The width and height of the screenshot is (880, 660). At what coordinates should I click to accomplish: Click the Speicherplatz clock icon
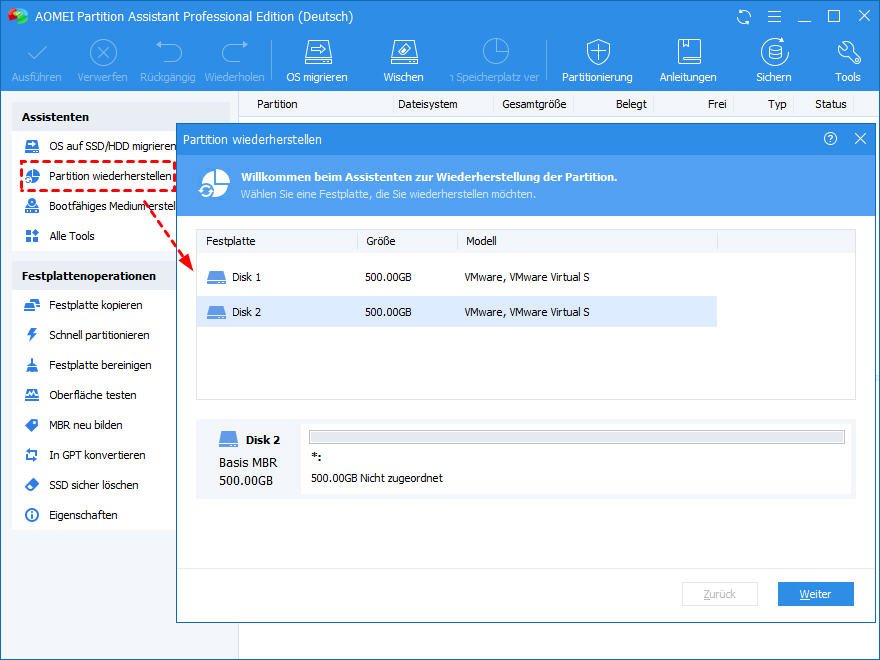[496, 52]
